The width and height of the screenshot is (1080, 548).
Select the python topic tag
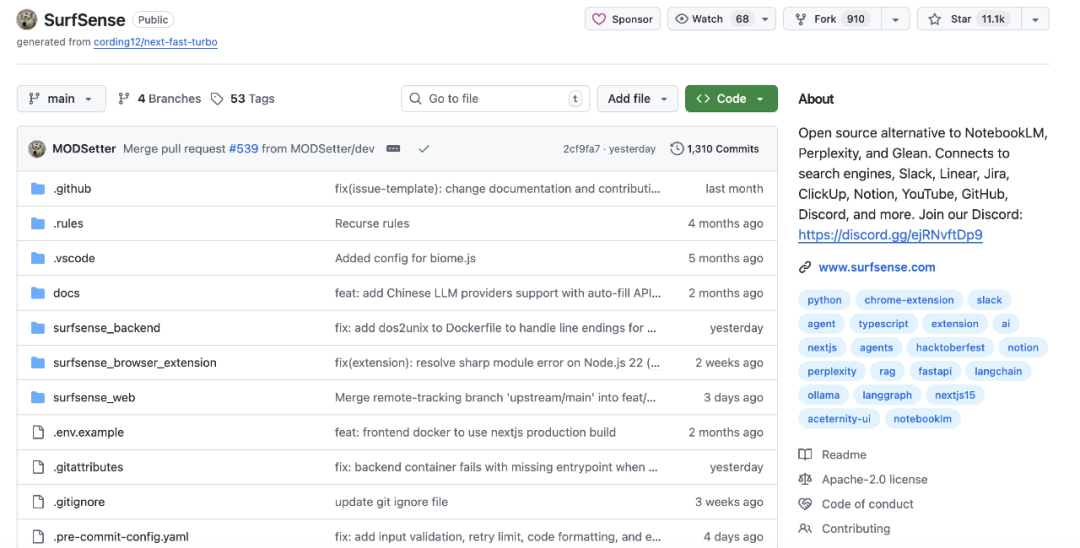(825, 300)
